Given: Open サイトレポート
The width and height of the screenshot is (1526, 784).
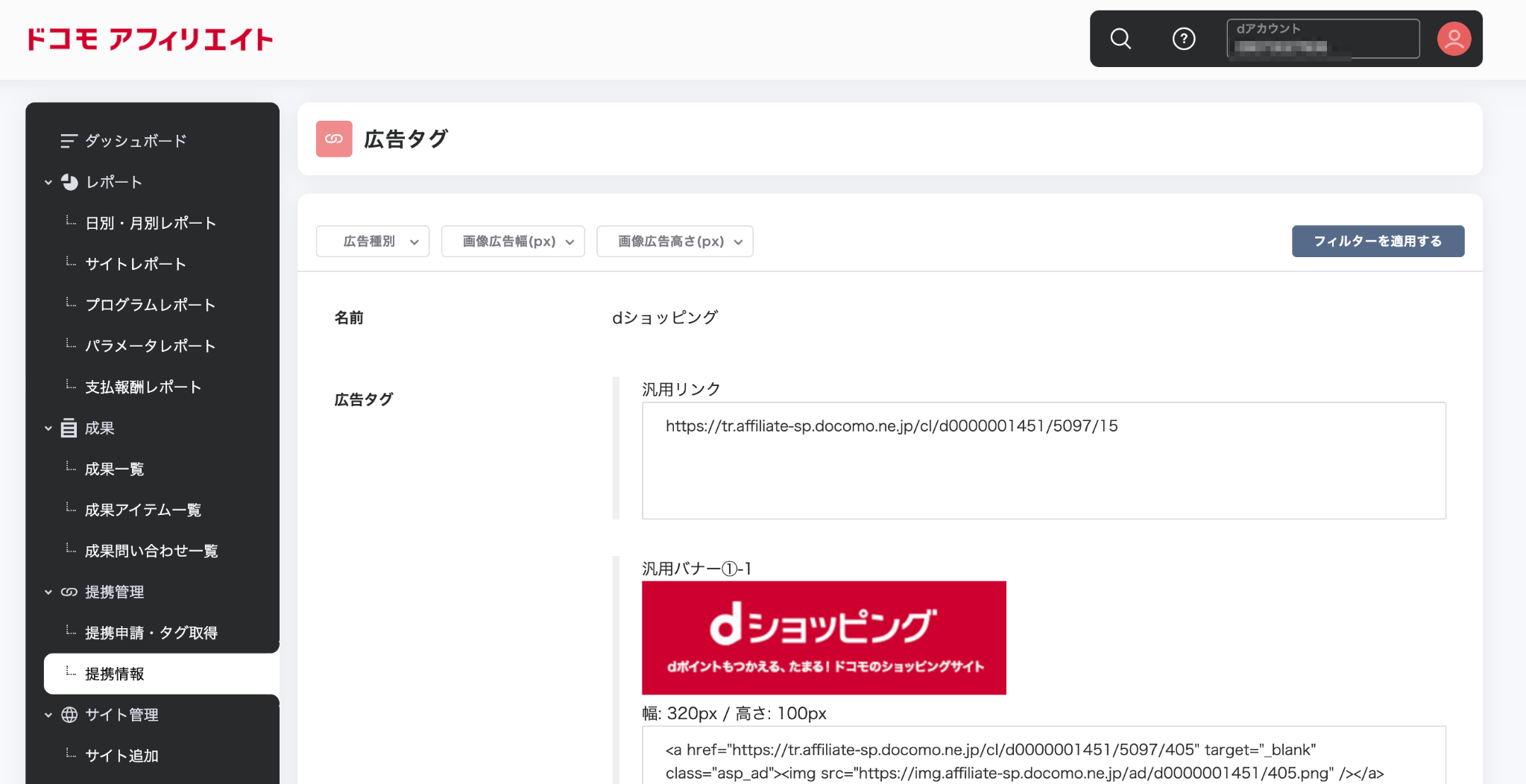Looking at the screenshot, I should (136, 264).
